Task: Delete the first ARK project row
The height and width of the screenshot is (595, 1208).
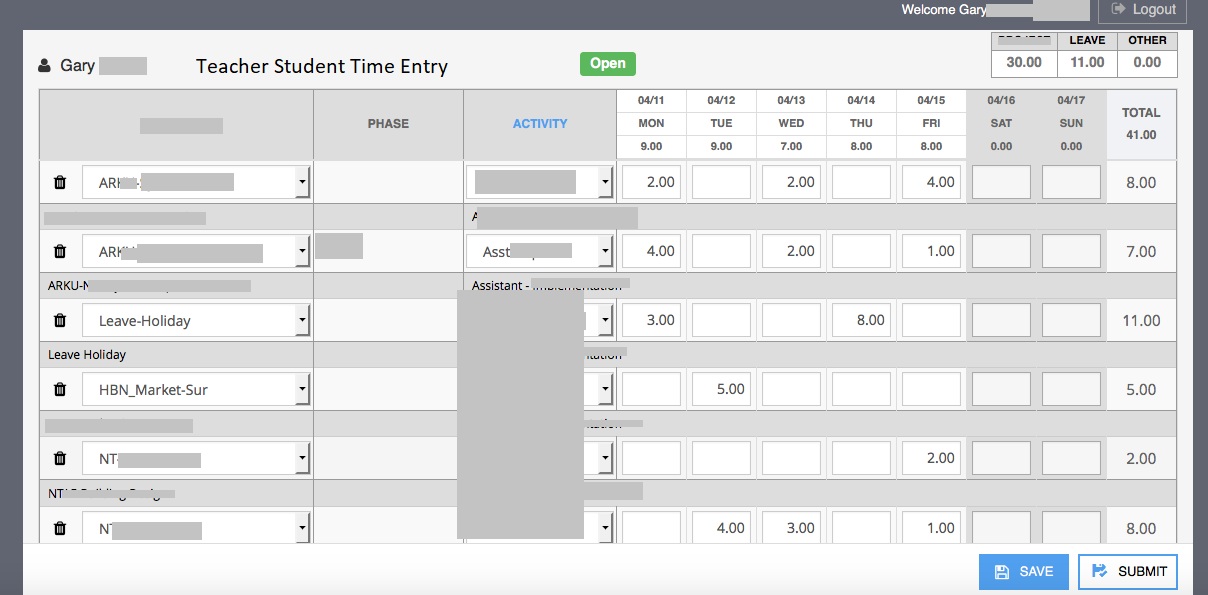Action: pos(60,183)
